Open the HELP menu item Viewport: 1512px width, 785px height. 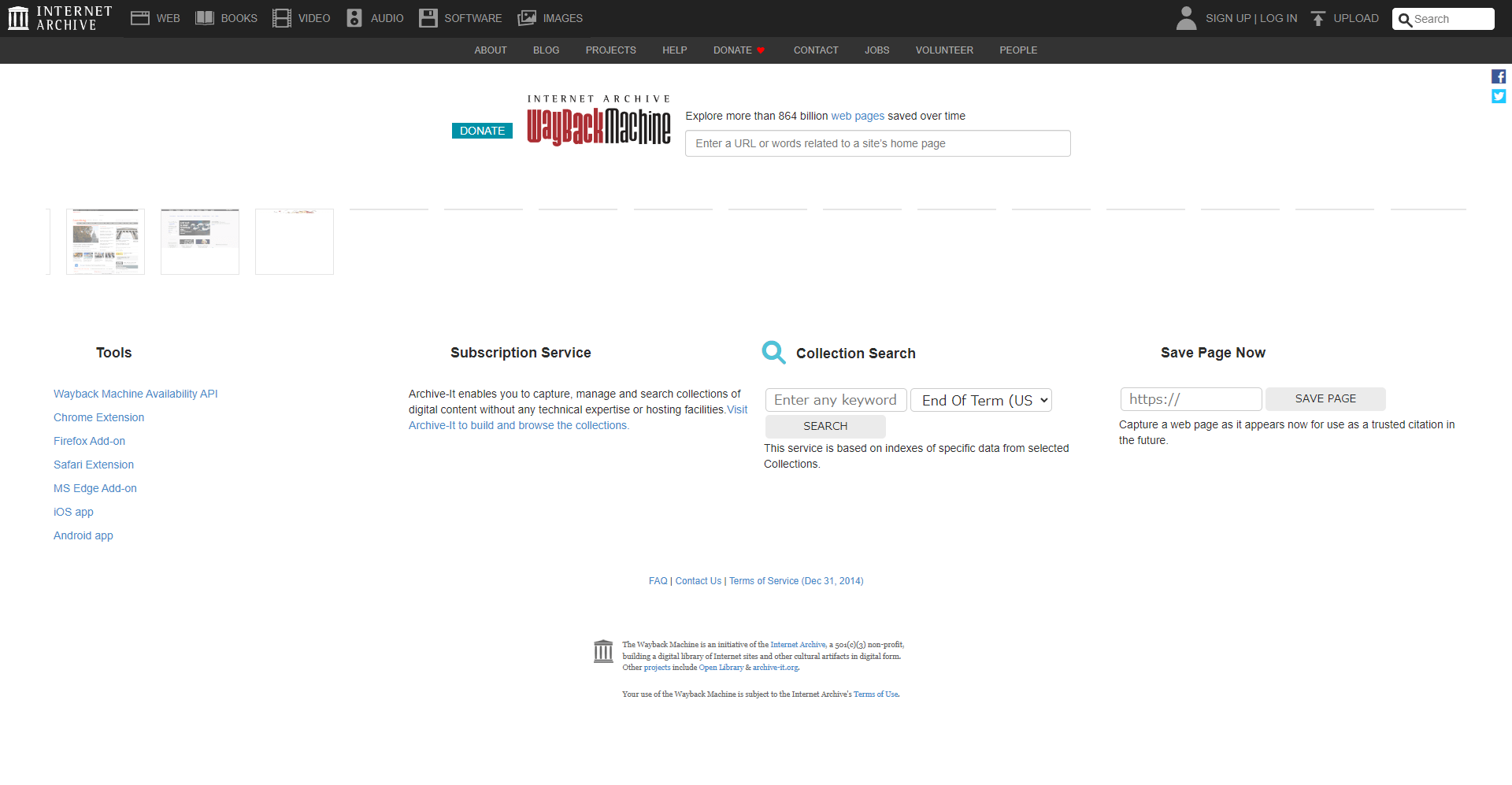[x=675, y=50]
